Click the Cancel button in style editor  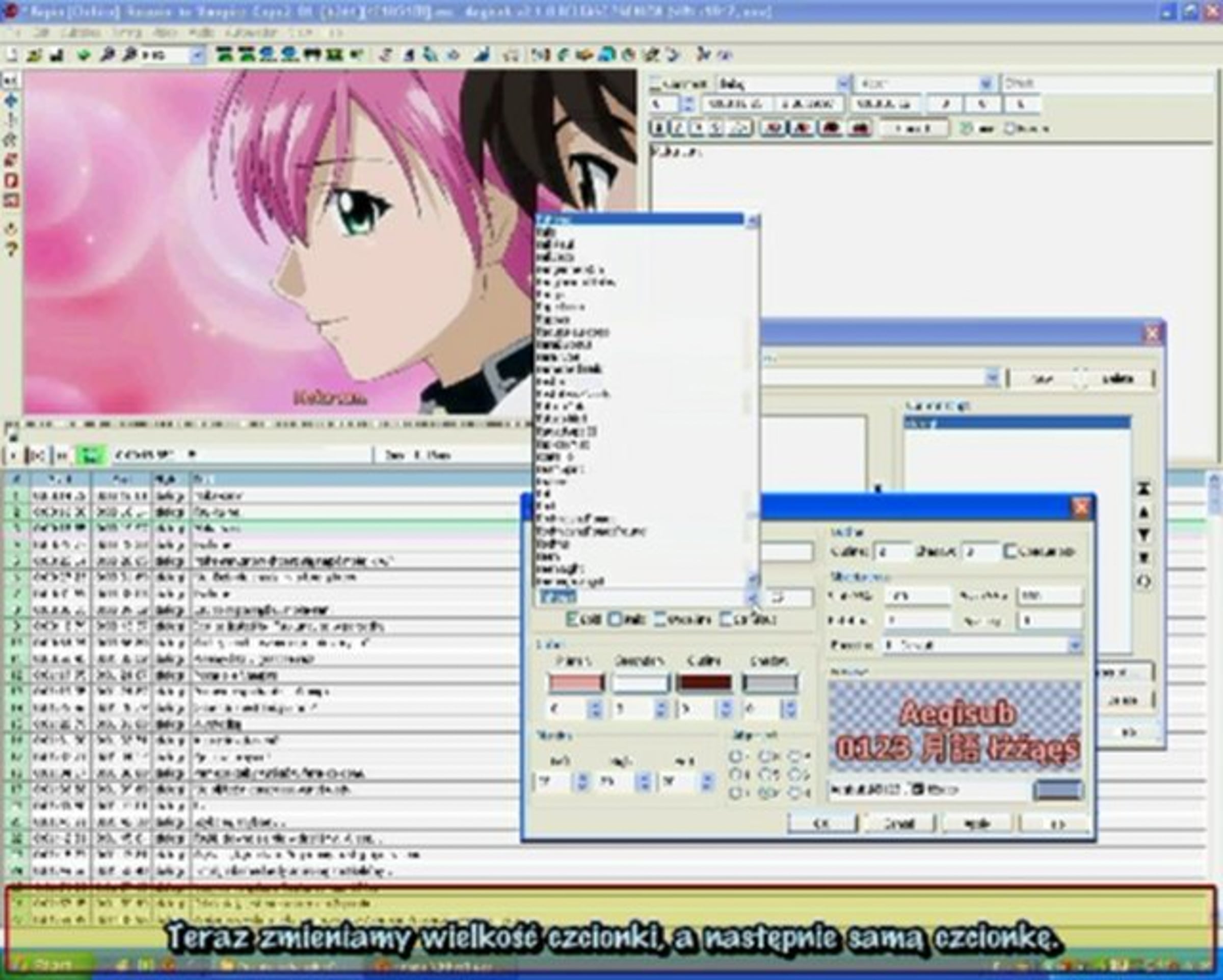(899, 824)
